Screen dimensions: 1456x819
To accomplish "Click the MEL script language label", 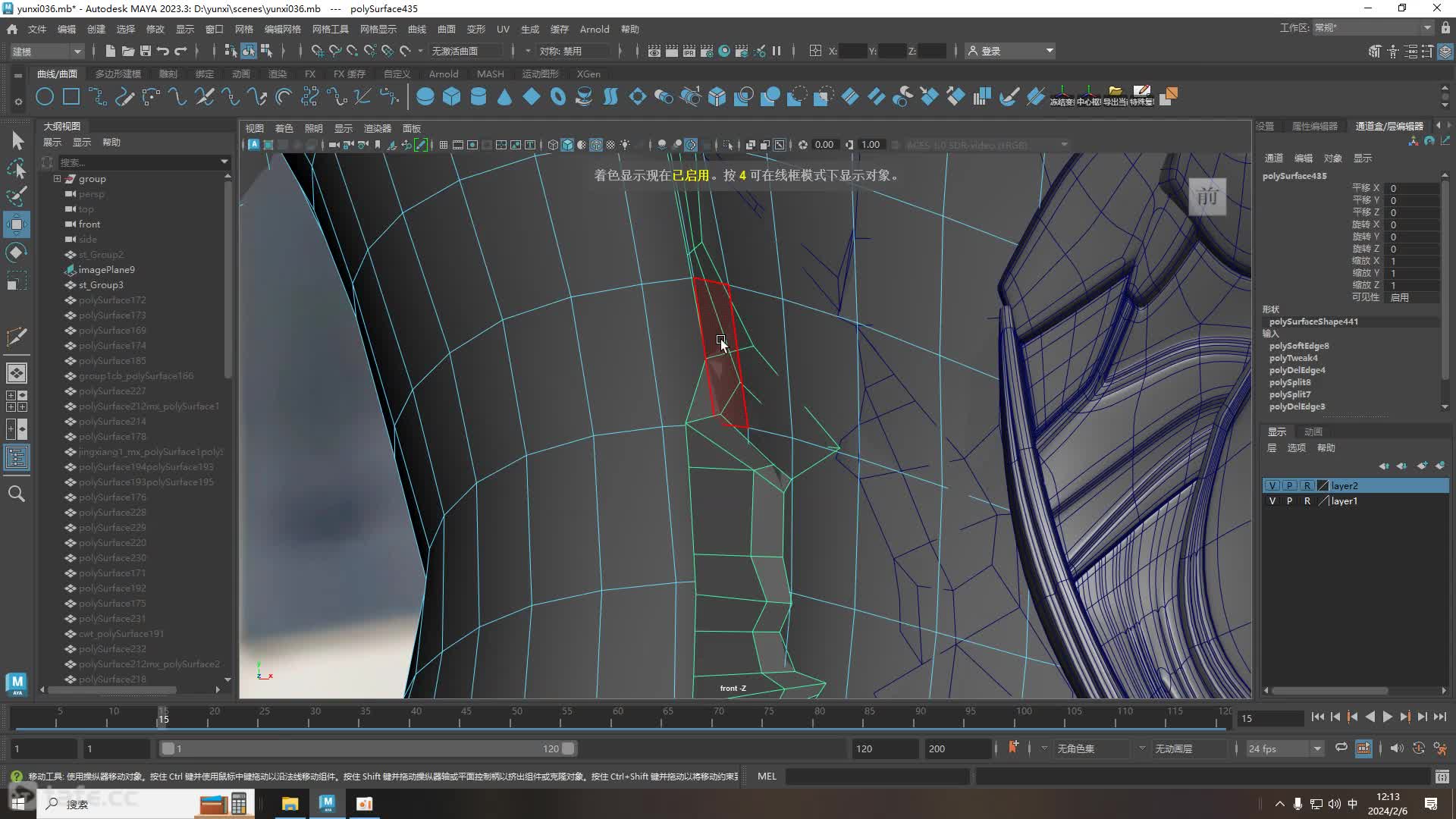I will (767, 776).
